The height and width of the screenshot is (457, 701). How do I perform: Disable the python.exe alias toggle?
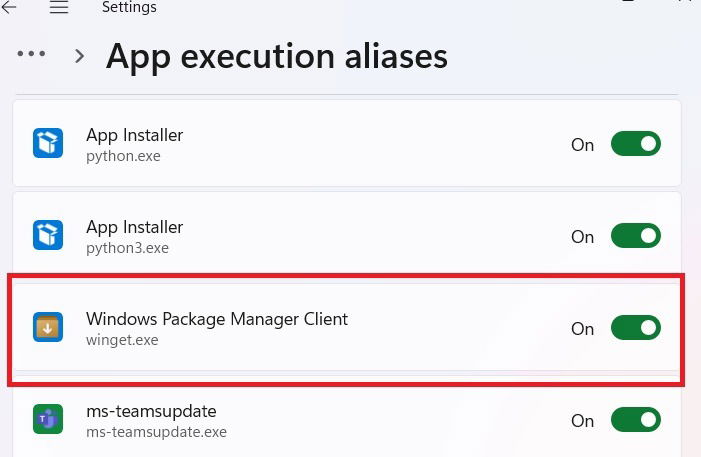635,144
